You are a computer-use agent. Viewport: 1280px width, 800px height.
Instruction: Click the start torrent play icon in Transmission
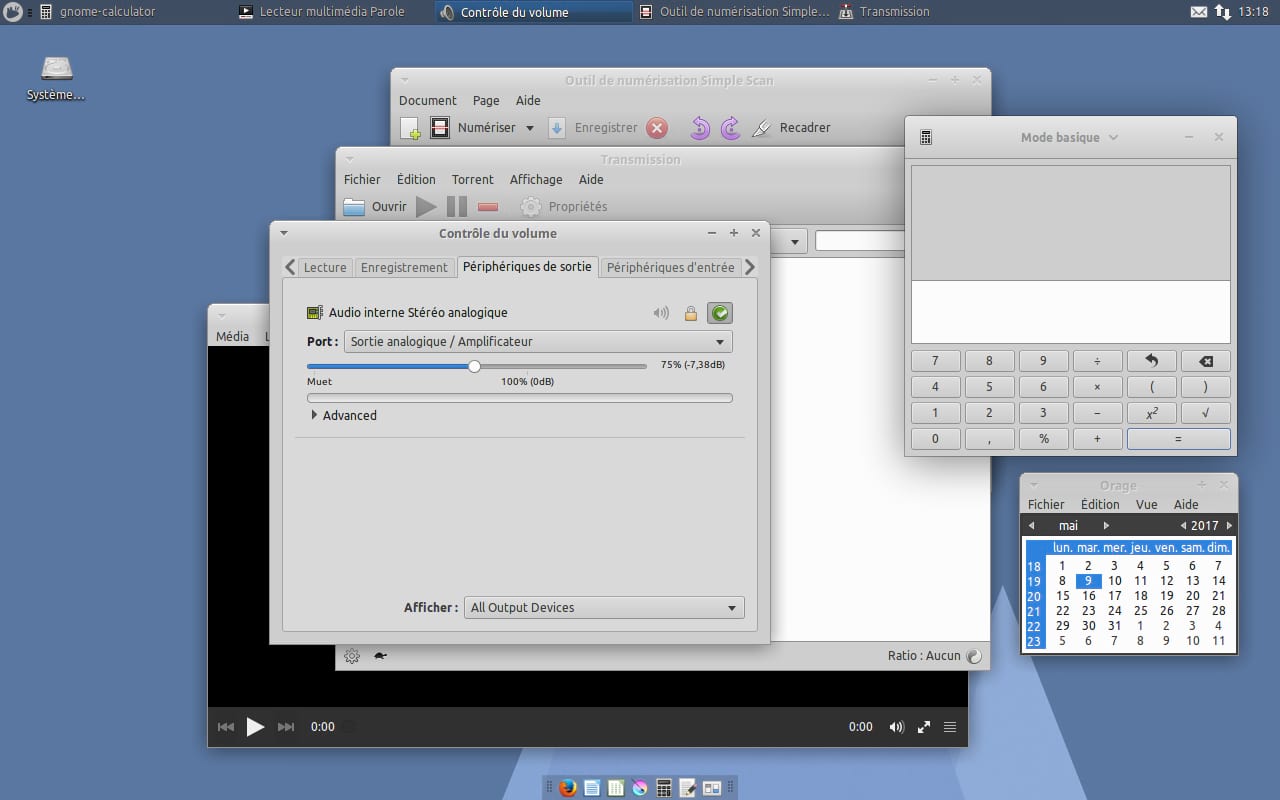coord(427,207)
